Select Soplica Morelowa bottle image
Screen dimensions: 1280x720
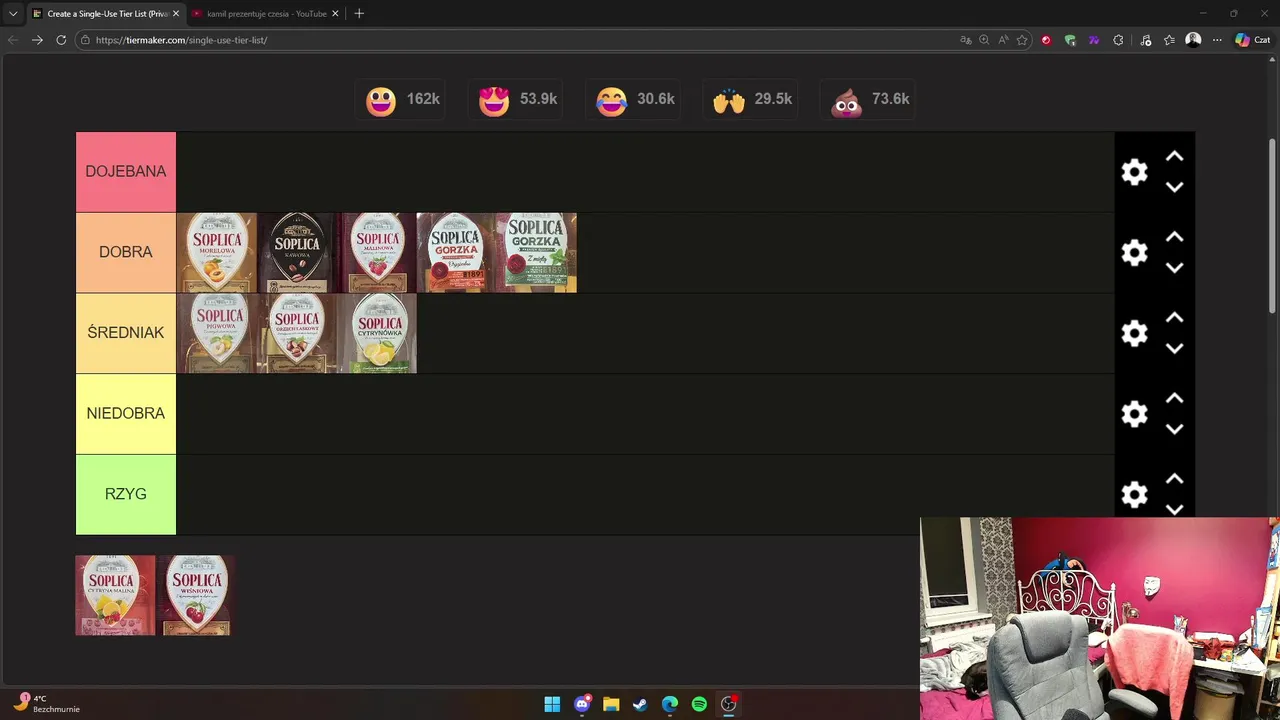pos(217,252)
